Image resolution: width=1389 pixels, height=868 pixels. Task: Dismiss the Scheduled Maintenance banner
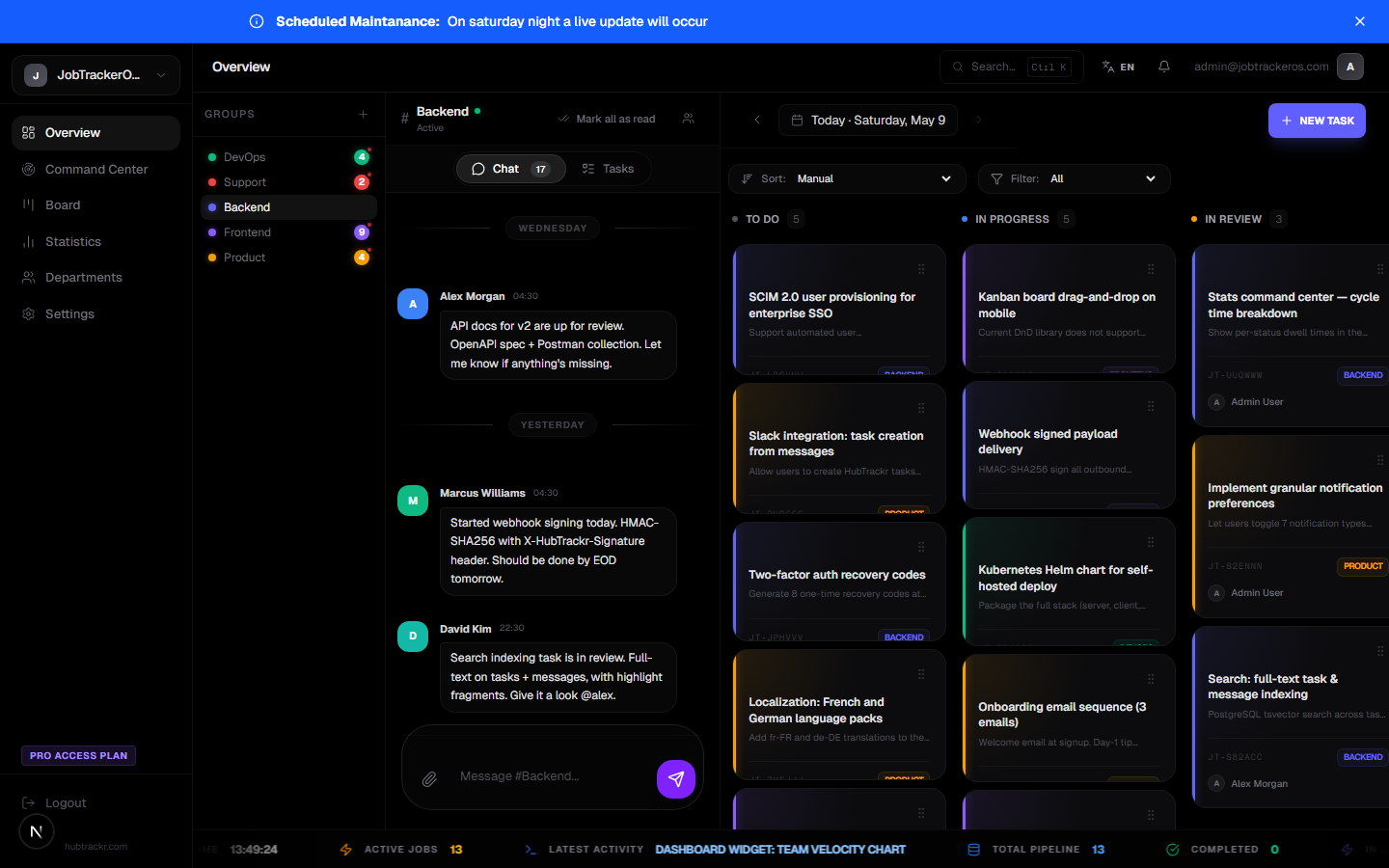click(1360, 21)
